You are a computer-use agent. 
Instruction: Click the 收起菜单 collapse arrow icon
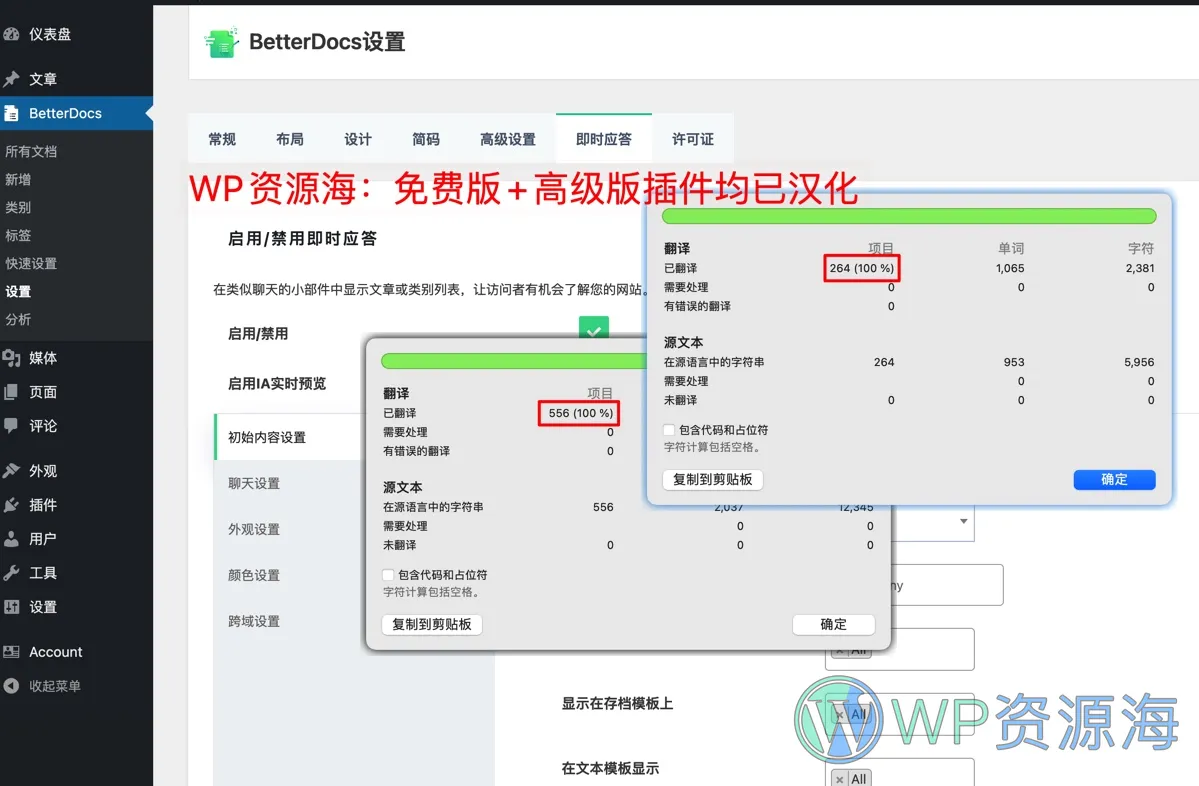11,686
